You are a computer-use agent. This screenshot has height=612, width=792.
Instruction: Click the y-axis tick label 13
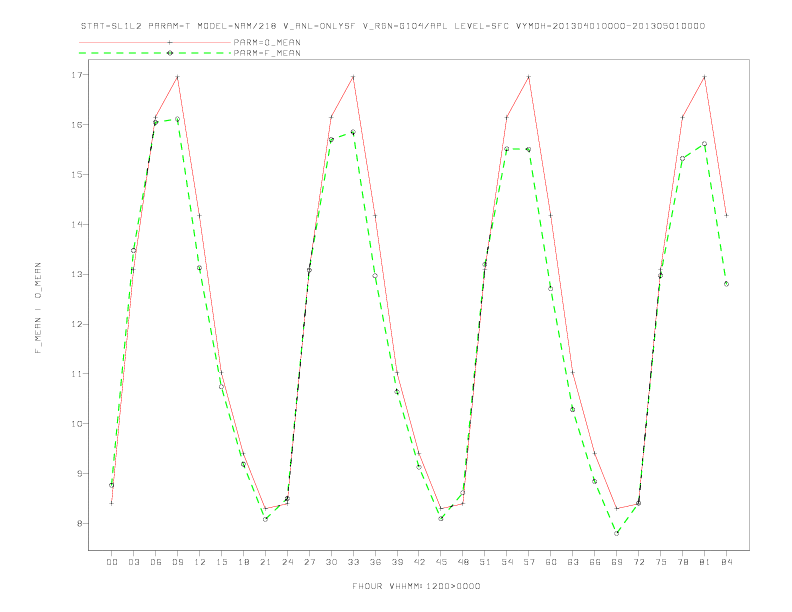77,274
